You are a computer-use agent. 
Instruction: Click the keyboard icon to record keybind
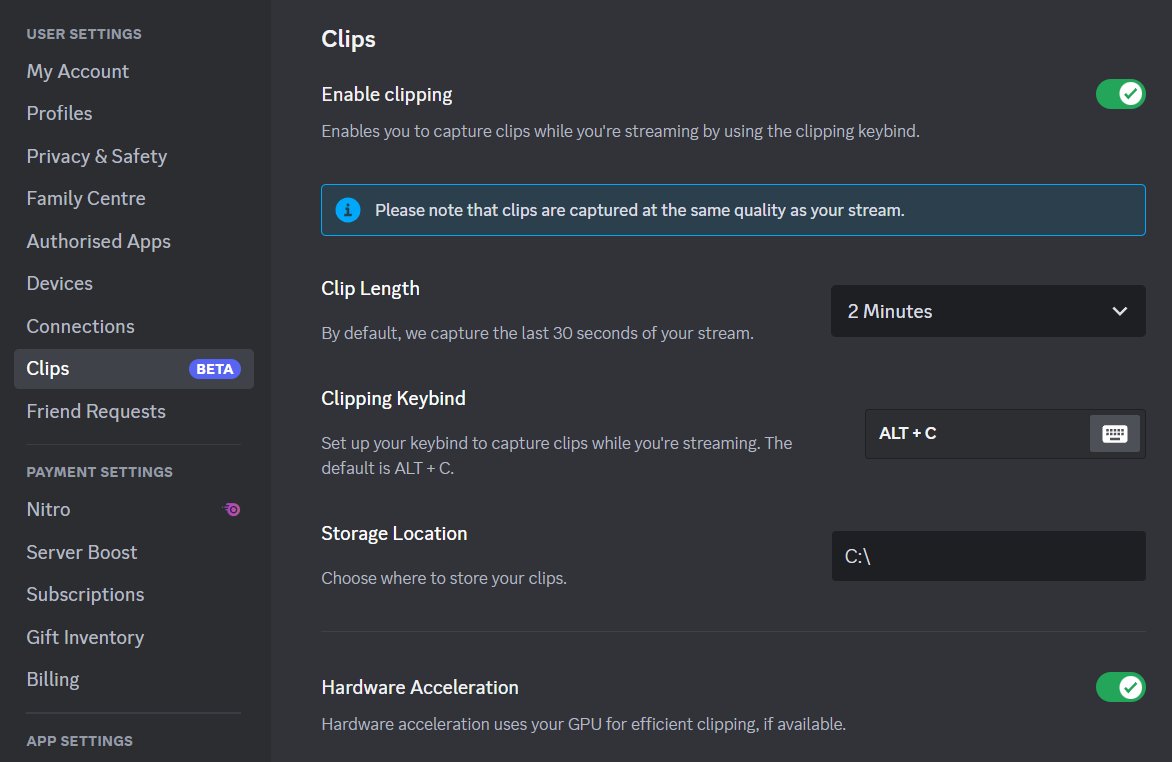1114,434
